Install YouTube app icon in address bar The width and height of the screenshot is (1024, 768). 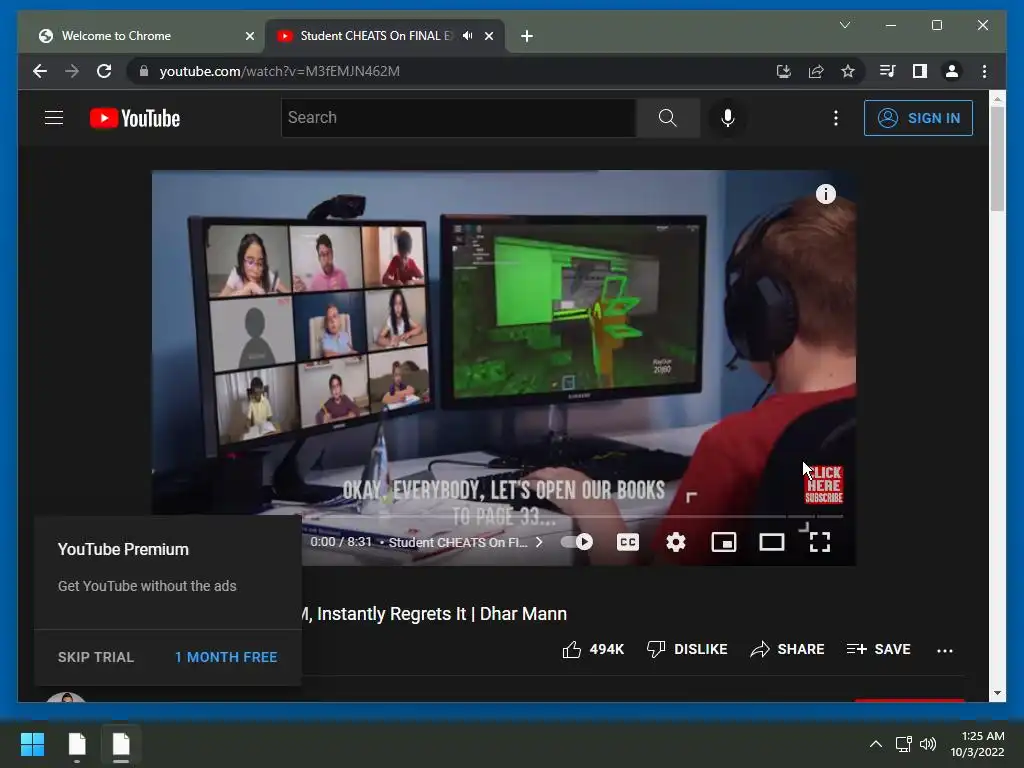[x=784, y=71]
